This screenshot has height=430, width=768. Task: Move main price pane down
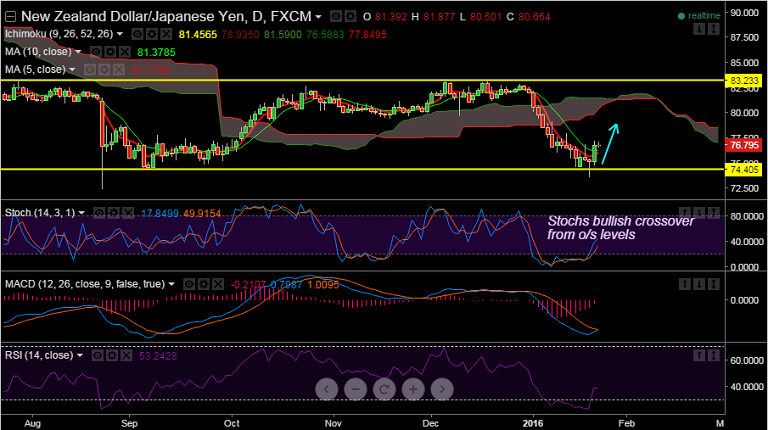point(699,29)
